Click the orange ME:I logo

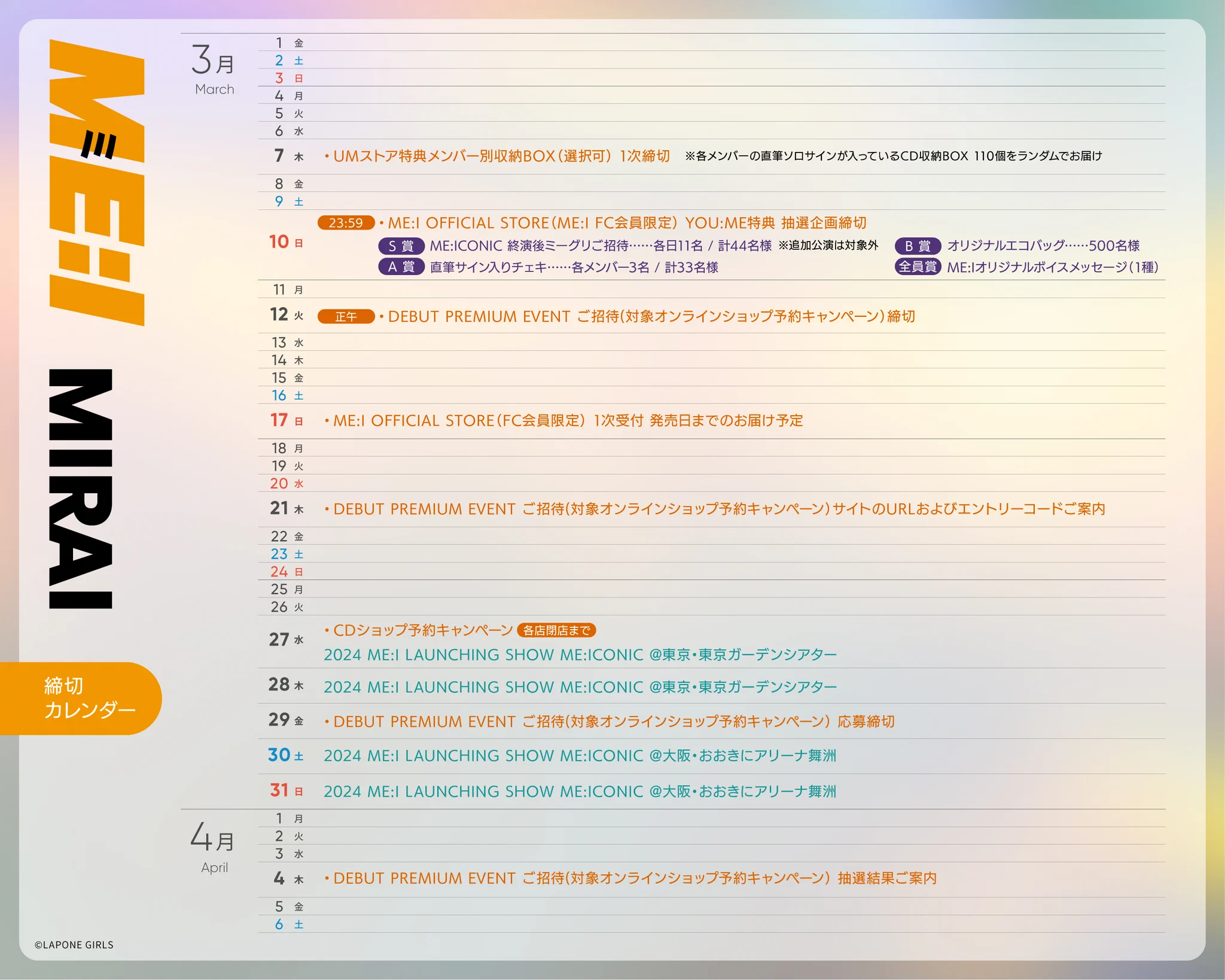[96, 182]
